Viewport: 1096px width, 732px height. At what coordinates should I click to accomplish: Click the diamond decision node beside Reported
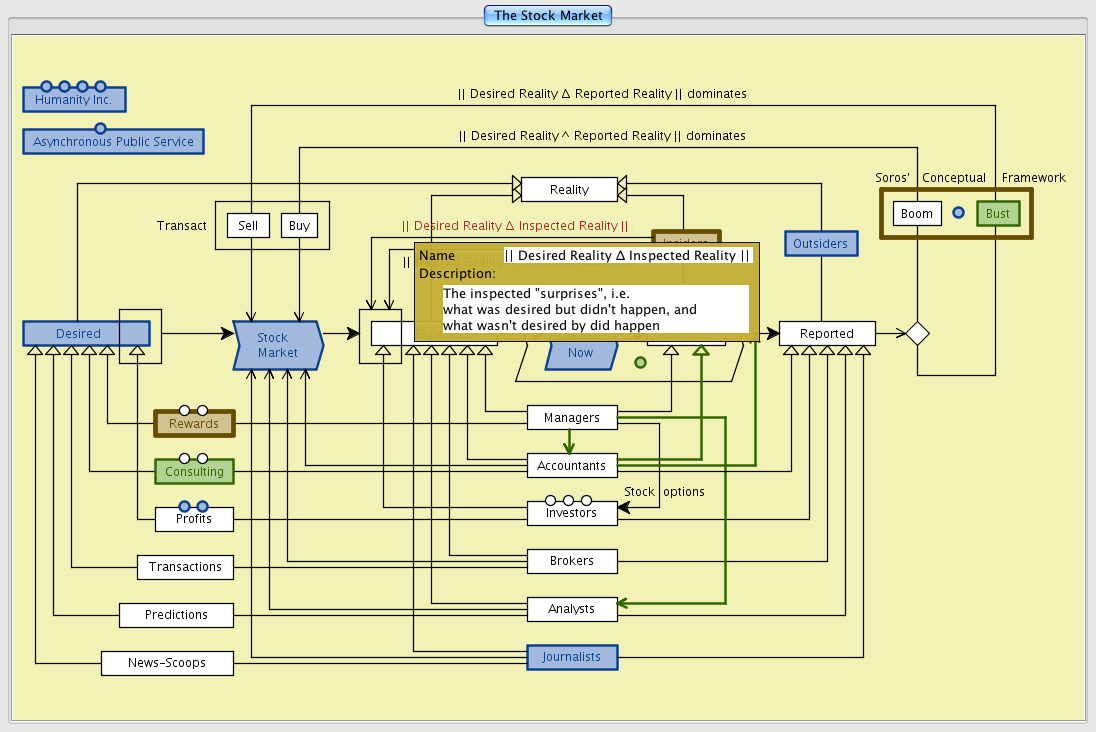(917, 334)
